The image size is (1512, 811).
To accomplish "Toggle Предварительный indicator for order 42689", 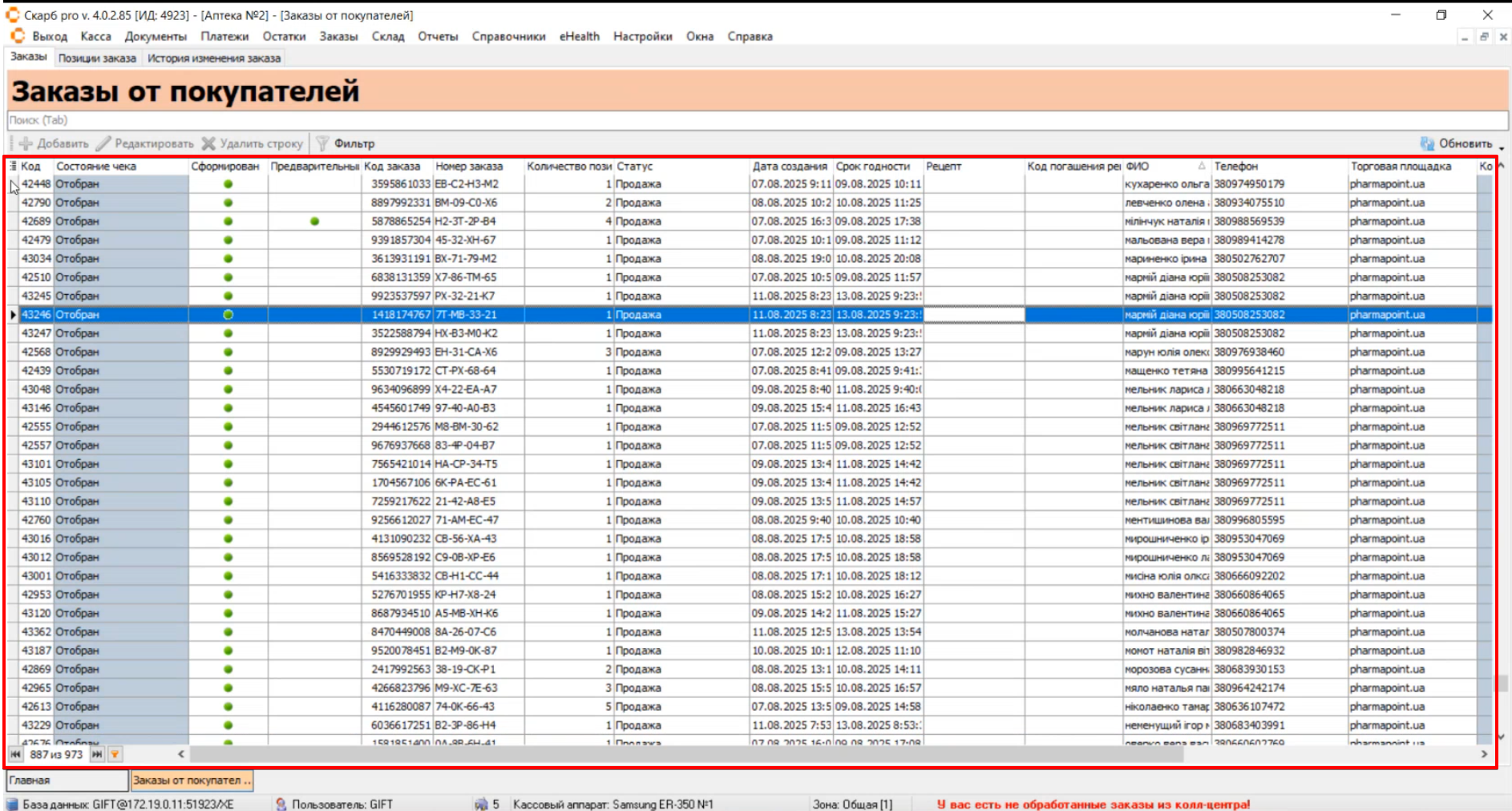I will (x=314, y=221).
